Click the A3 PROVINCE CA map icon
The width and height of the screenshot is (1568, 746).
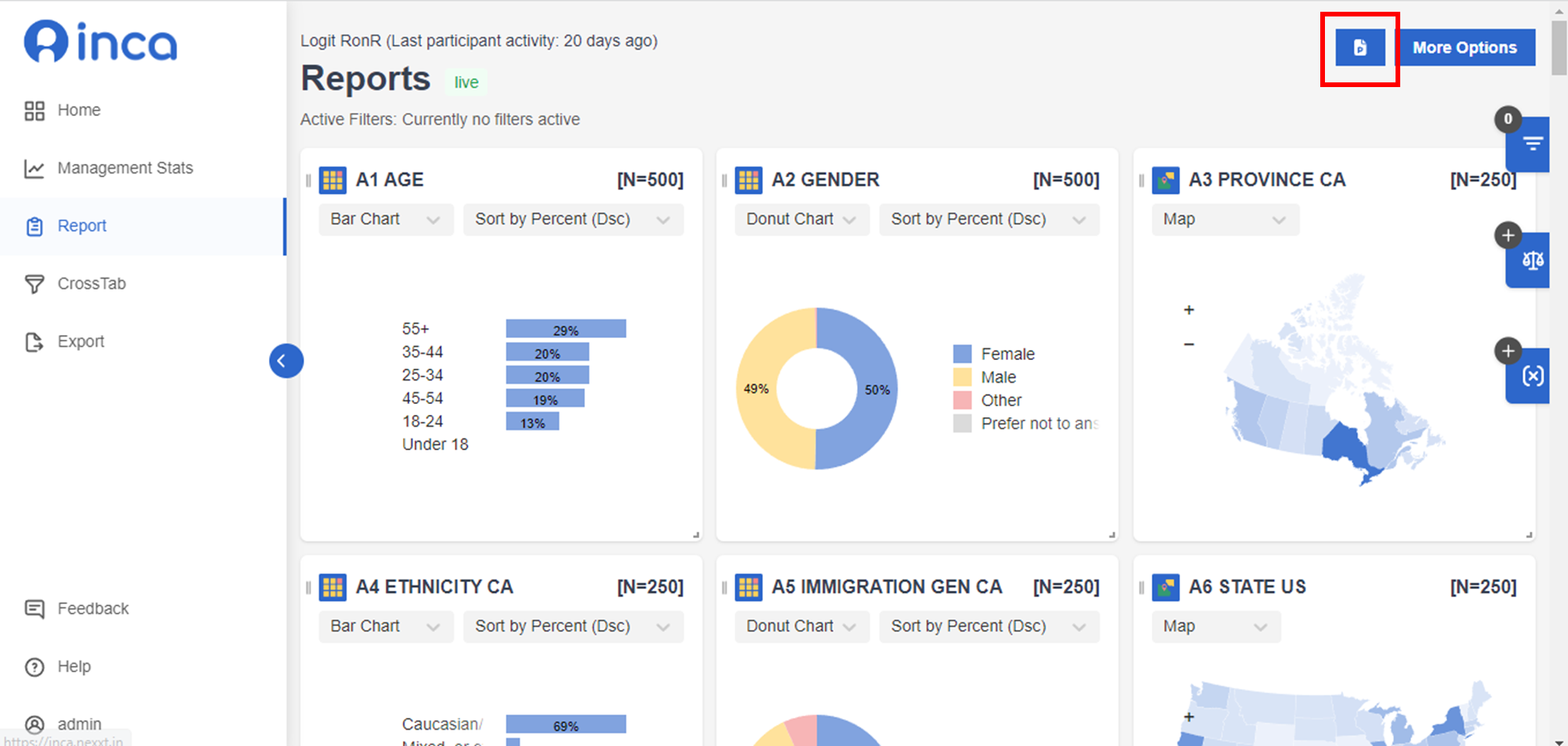pos(1166,180)
